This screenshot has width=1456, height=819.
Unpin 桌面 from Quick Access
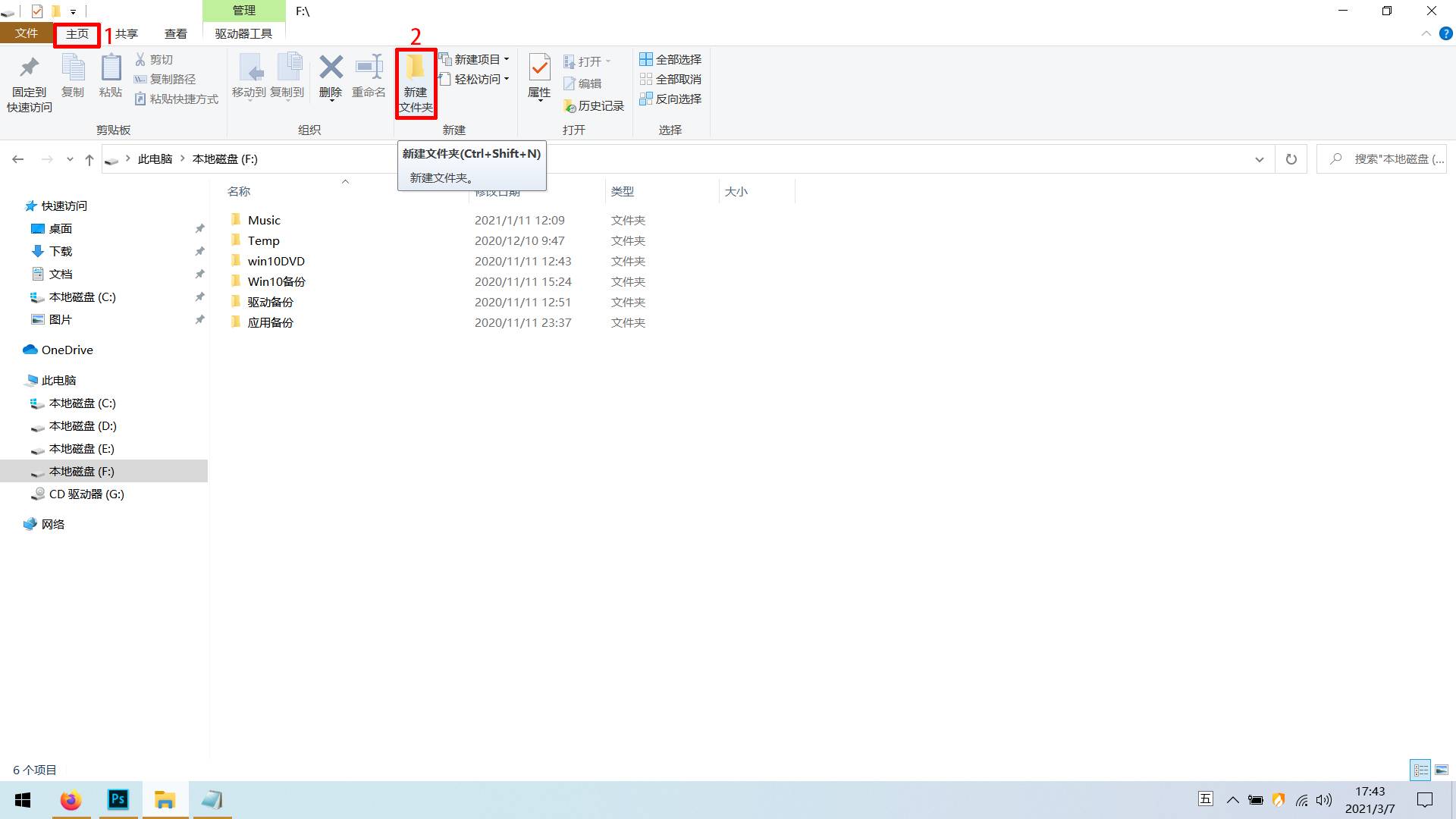(199, 228)
